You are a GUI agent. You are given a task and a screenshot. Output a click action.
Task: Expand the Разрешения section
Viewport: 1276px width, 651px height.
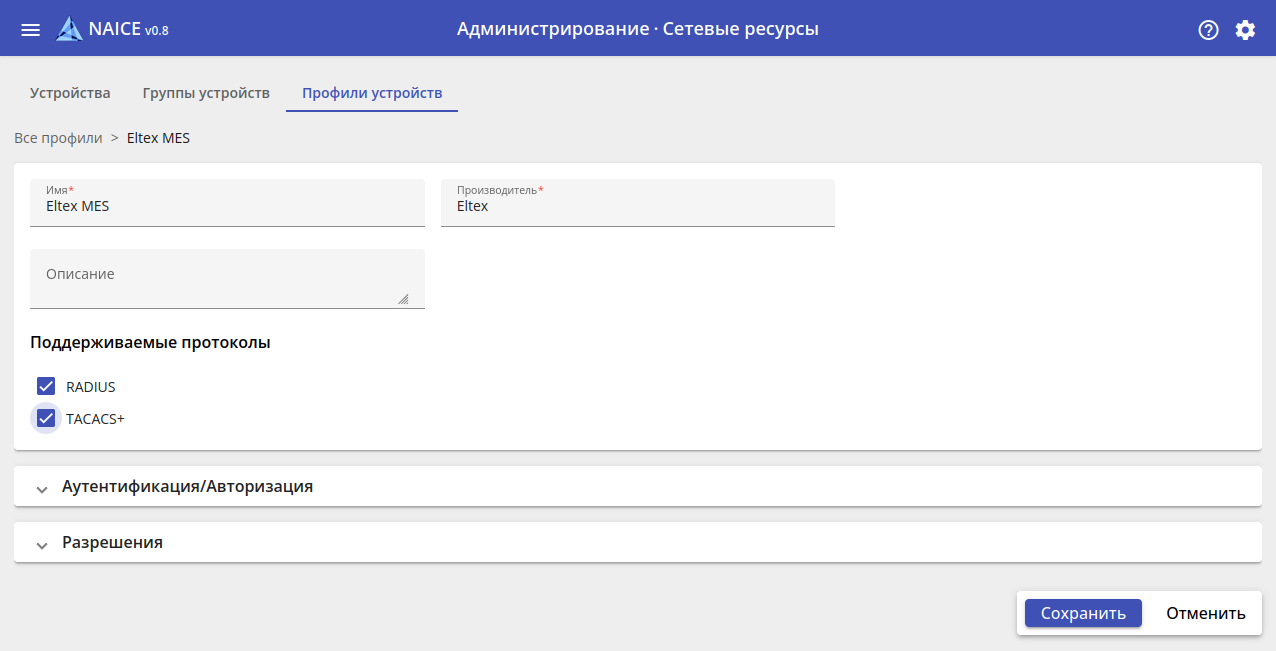coord(113,543)
